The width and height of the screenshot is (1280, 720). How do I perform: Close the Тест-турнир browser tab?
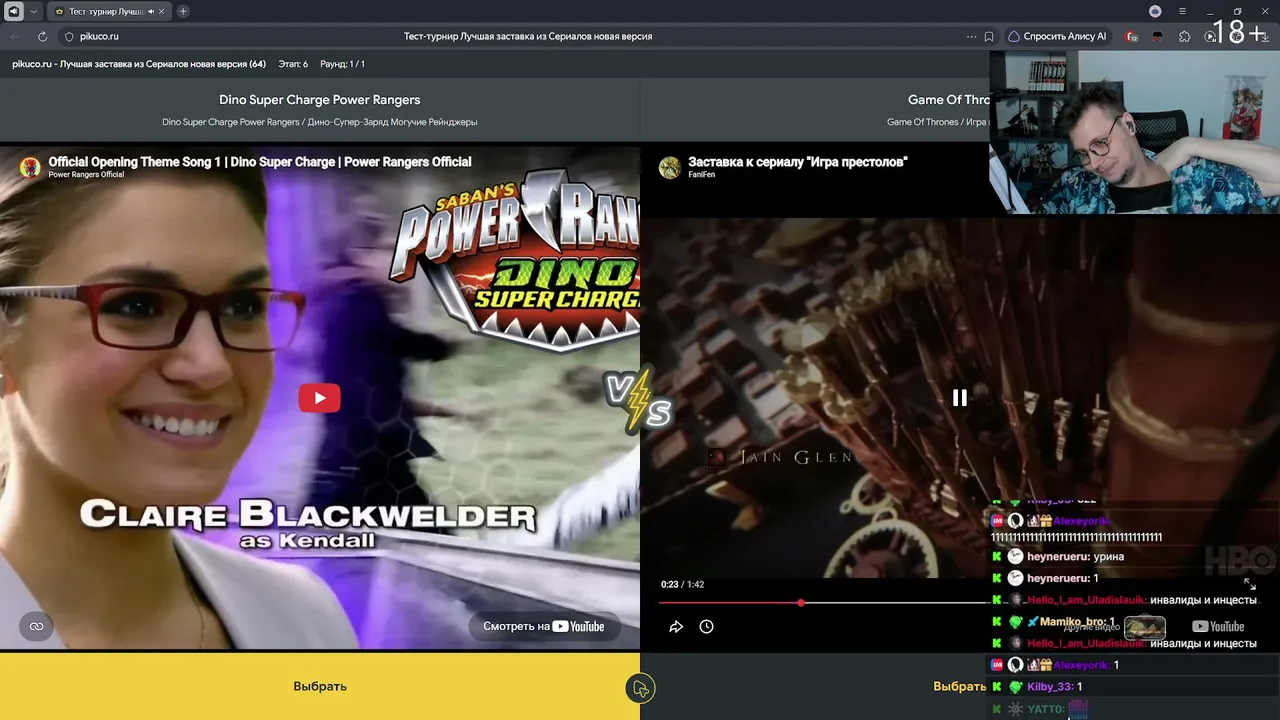(163, 11)
